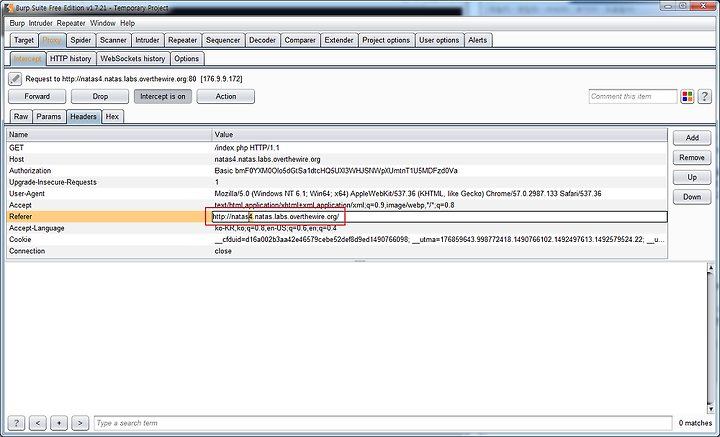Open the Intruder menu in the menu bar
Screen dimensions: 720x437
click(40, 23)
